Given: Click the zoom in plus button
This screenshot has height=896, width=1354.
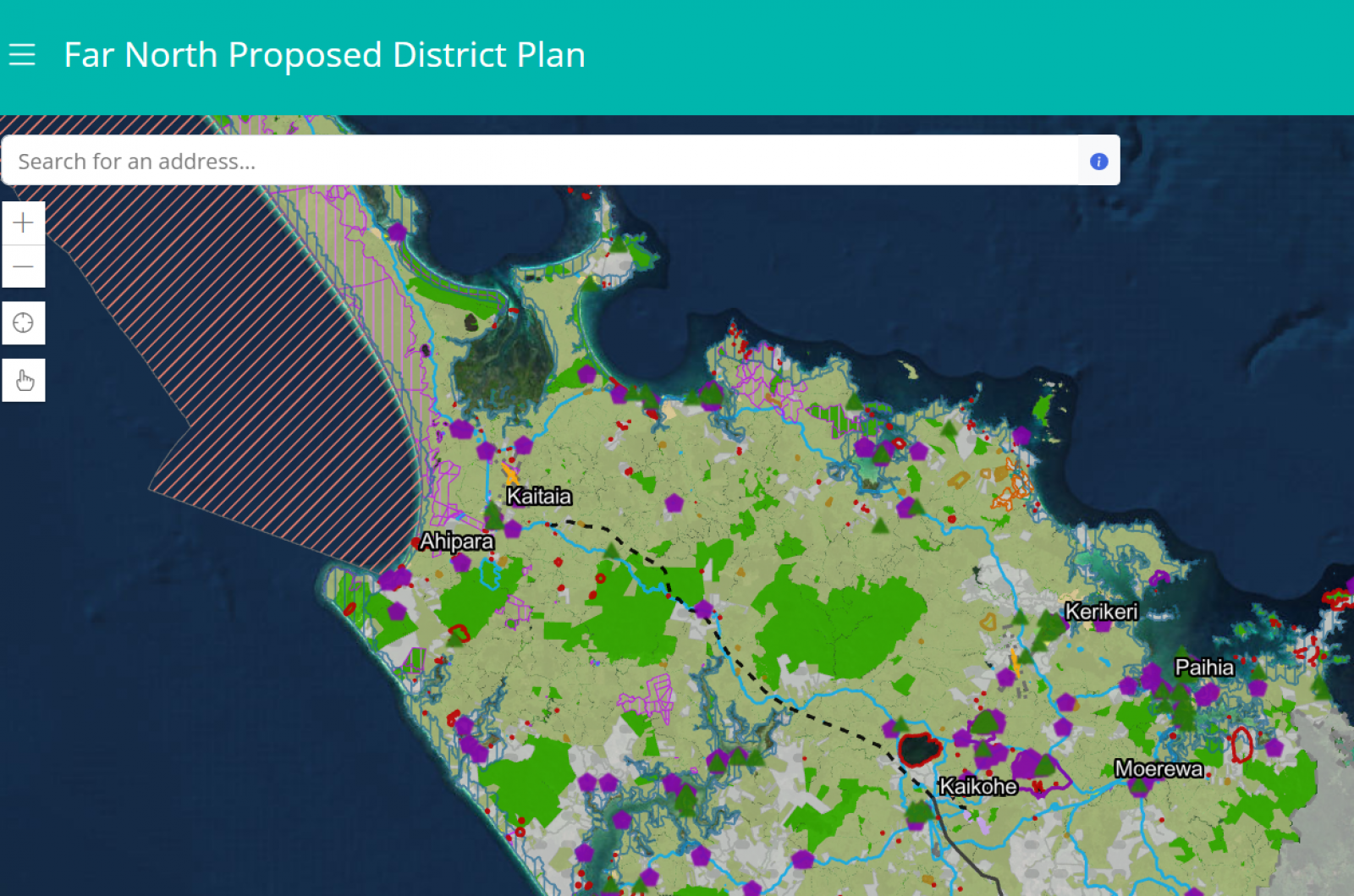Looking at the screenshot, I should click(x=24, y=223).
